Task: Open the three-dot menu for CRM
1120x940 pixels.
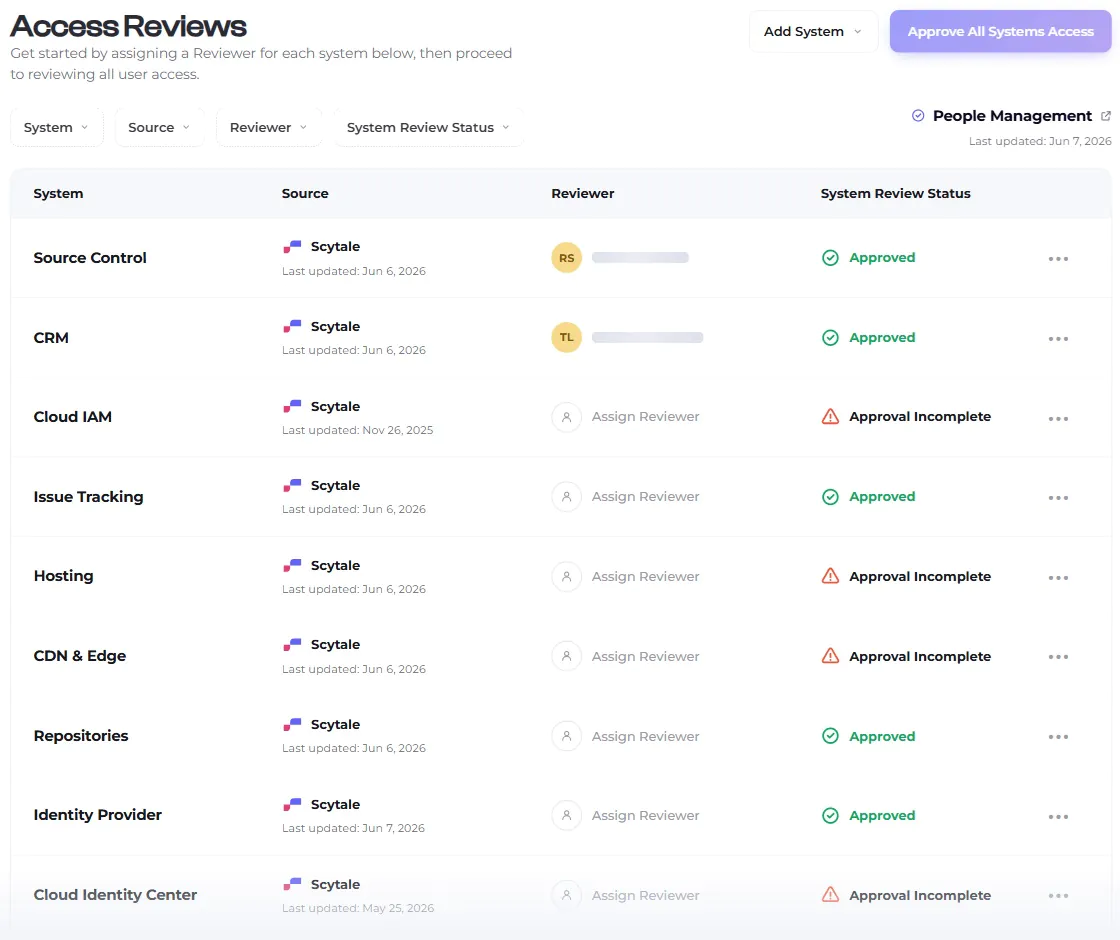Action: pyautogui.click(x=1058, y=339)
